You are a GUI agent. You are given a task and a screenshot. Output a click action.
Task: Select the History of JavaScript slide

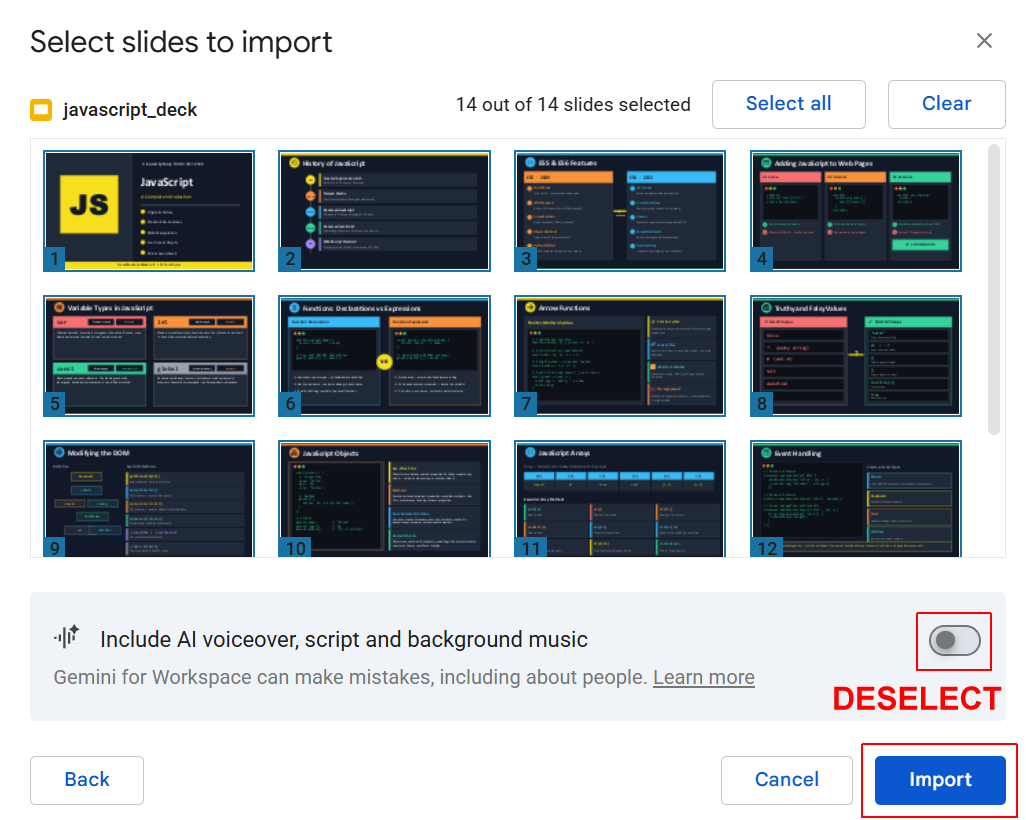(x=384, y=211)
